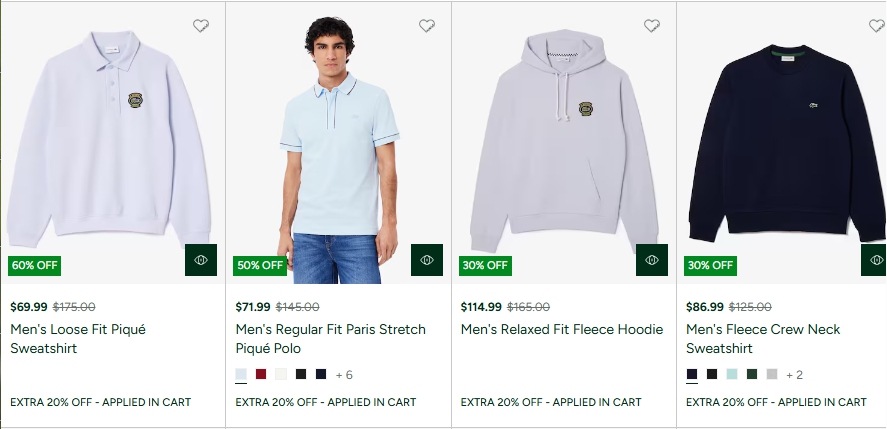Open Men's Relaxed Fit Fleece Hoodie link

(561, 329)
